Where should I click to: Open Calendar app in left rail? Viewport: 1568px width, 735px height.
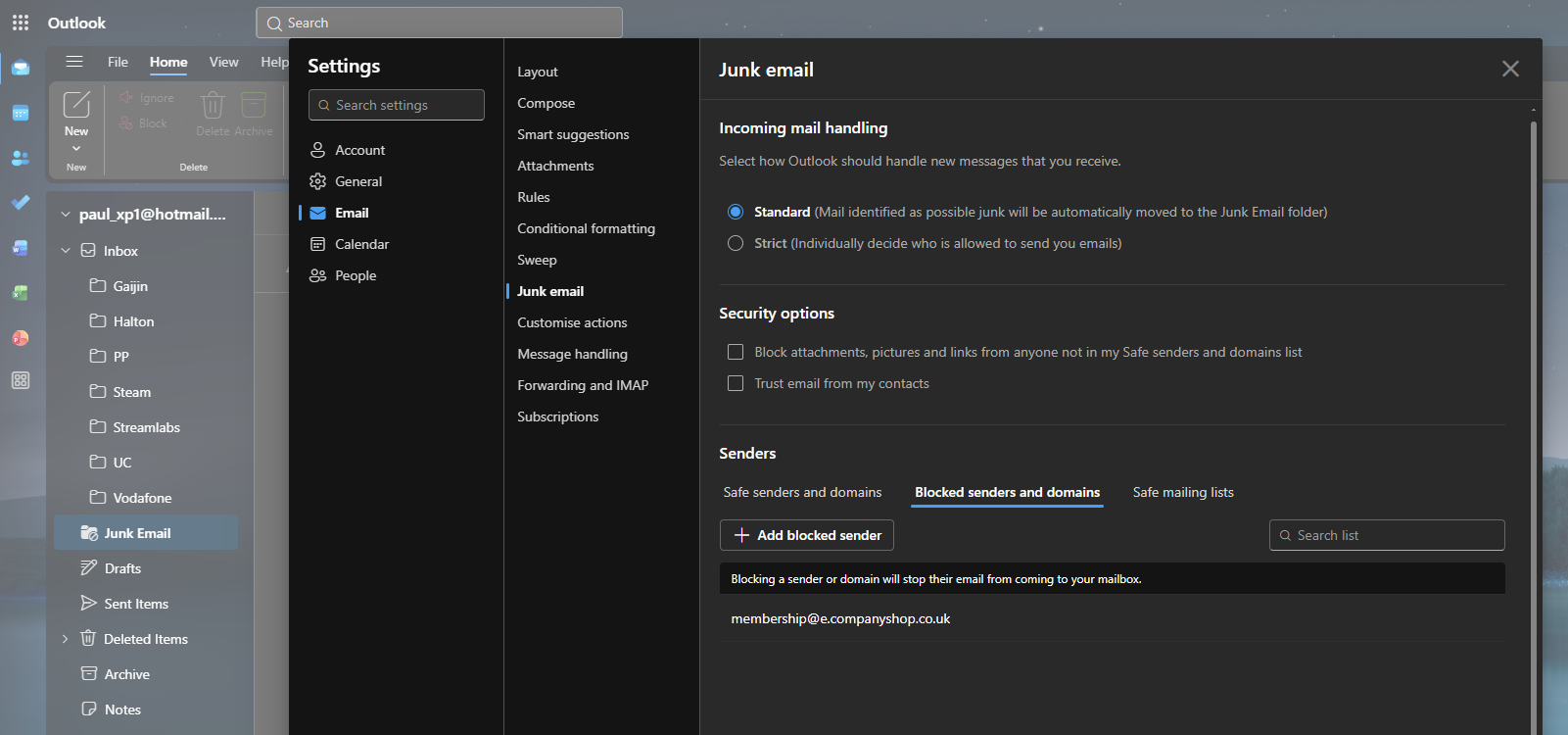(x=21, y=113)
